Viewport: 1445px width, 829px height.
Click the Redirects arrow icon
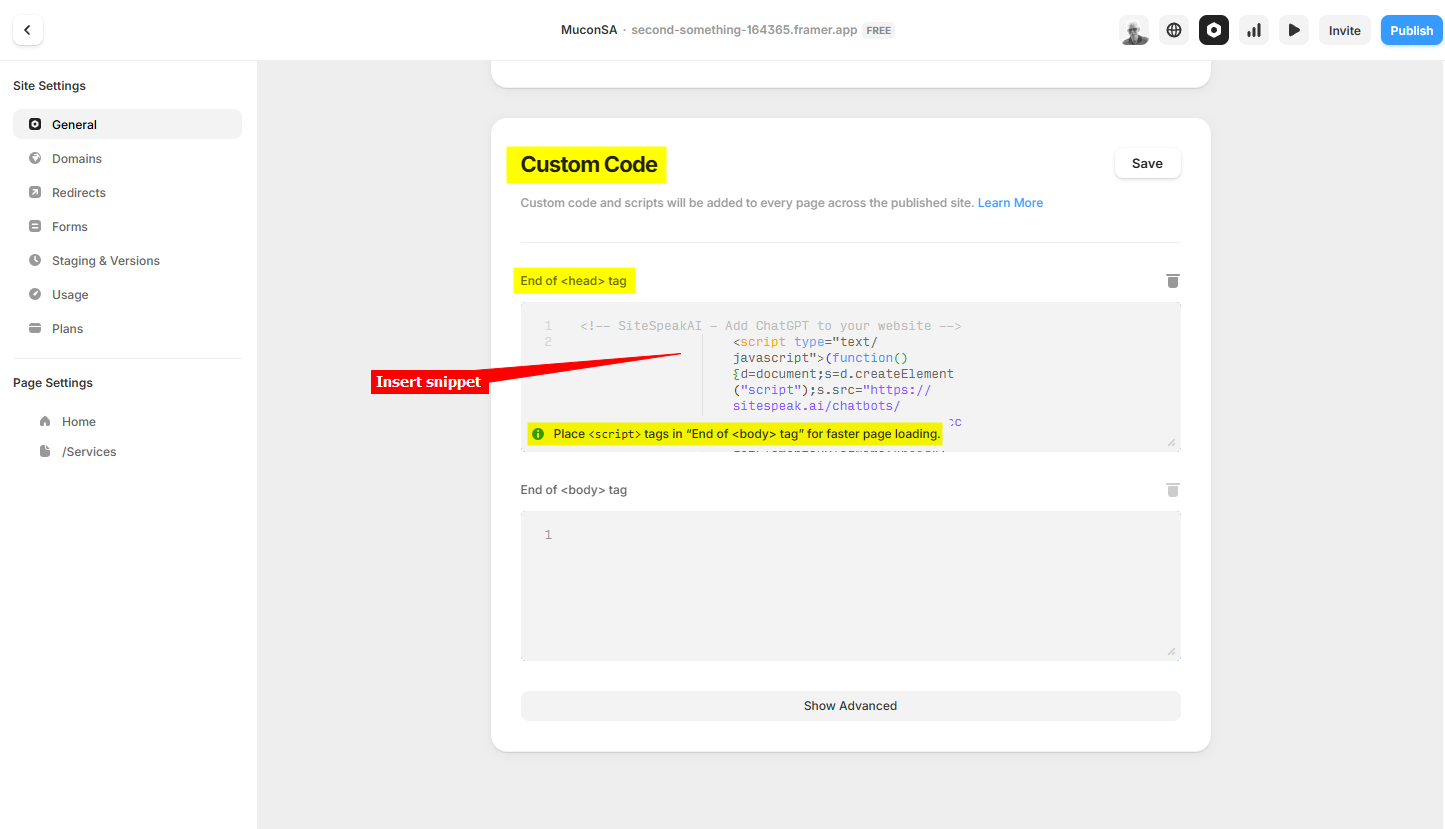[x=35, y=193]
